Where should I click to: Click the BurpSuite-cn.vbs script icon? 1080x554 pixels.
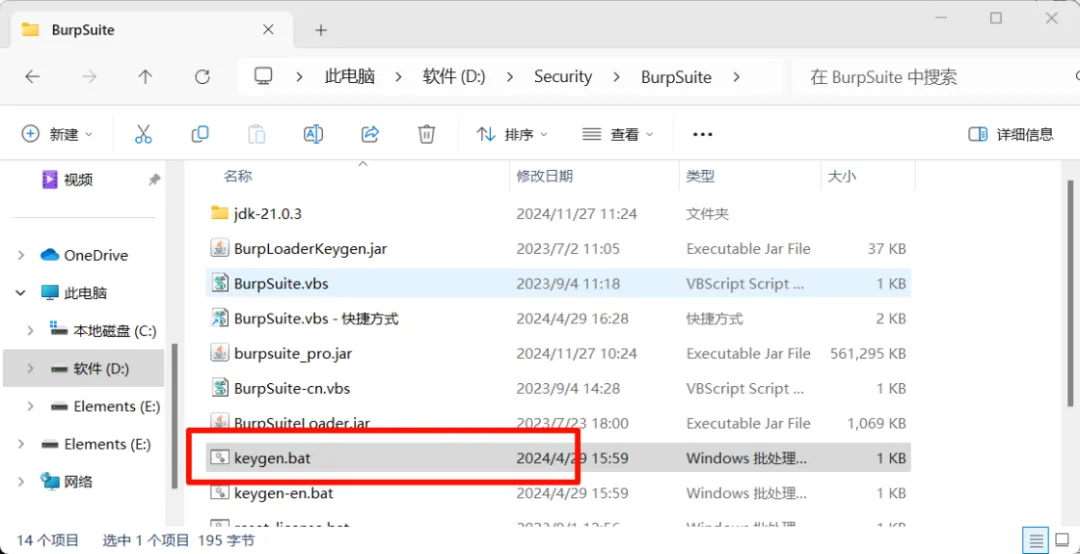(x=220, y=388)
